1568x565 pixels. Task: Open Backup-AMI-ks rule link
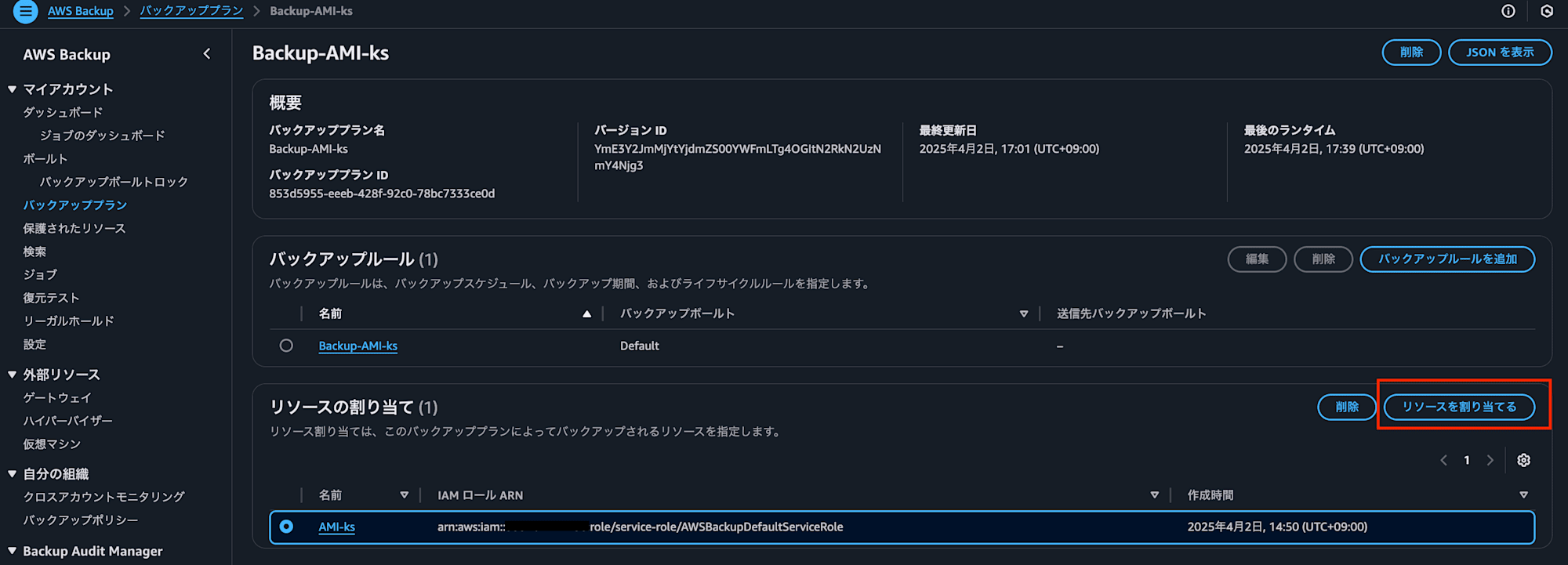(358, 346)
